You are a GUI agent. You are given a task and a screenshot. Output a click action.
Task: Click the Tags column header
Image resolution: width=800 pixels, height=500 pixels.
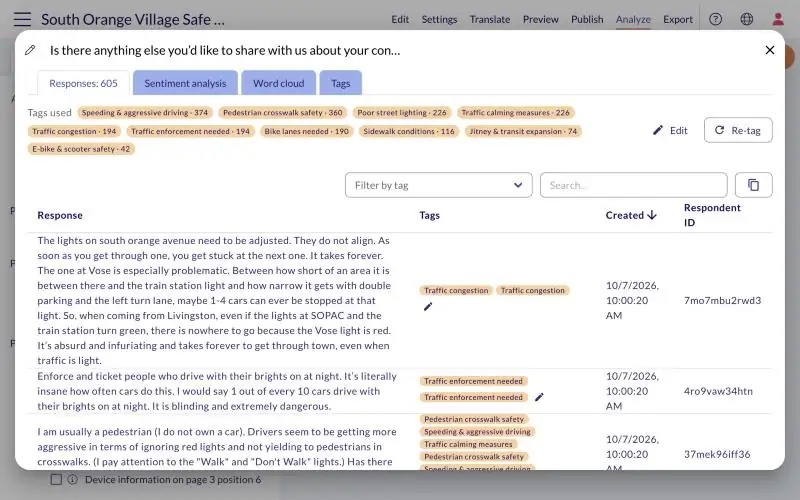point(430,215)
